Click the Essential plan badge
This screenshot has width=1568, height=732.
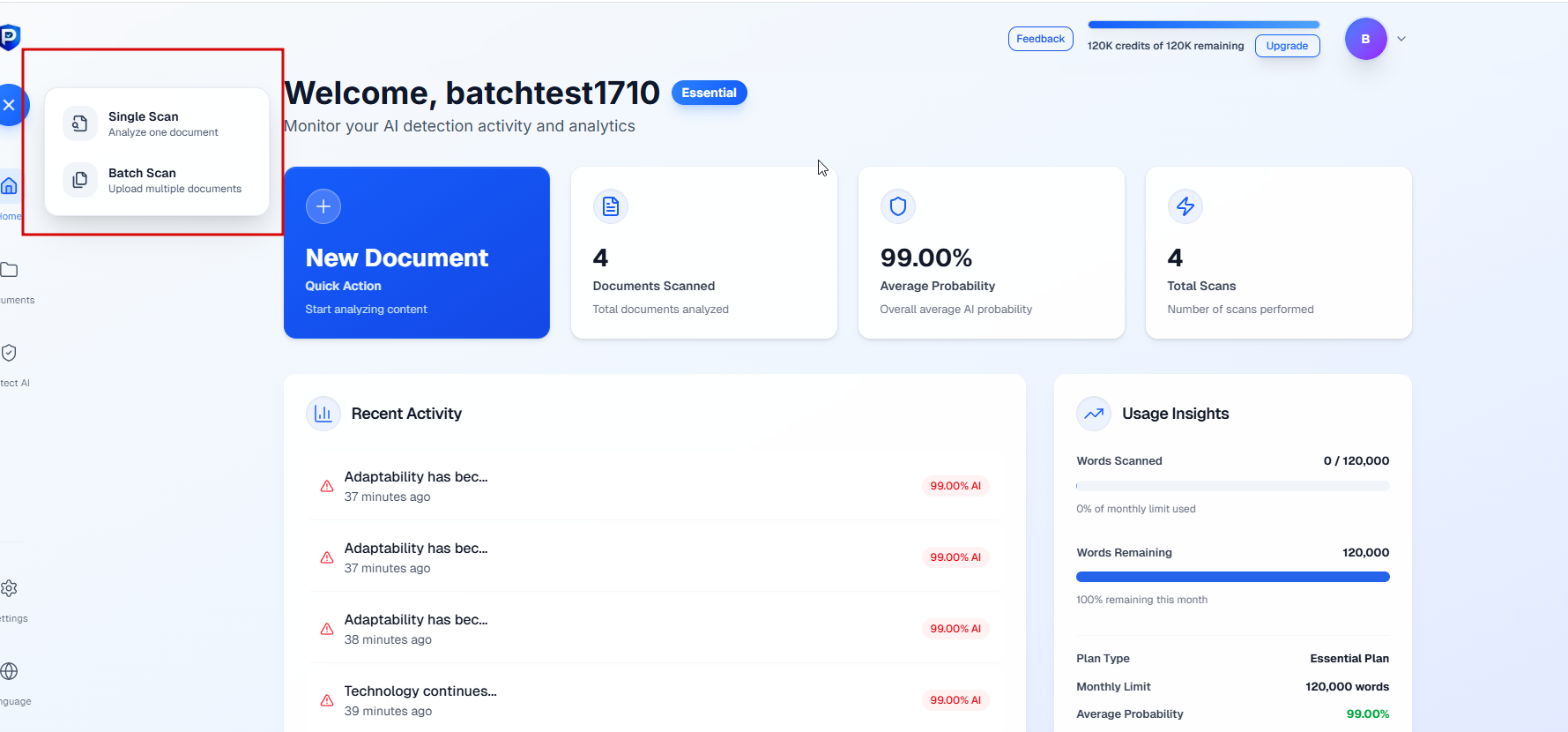[x=709, y=93]
